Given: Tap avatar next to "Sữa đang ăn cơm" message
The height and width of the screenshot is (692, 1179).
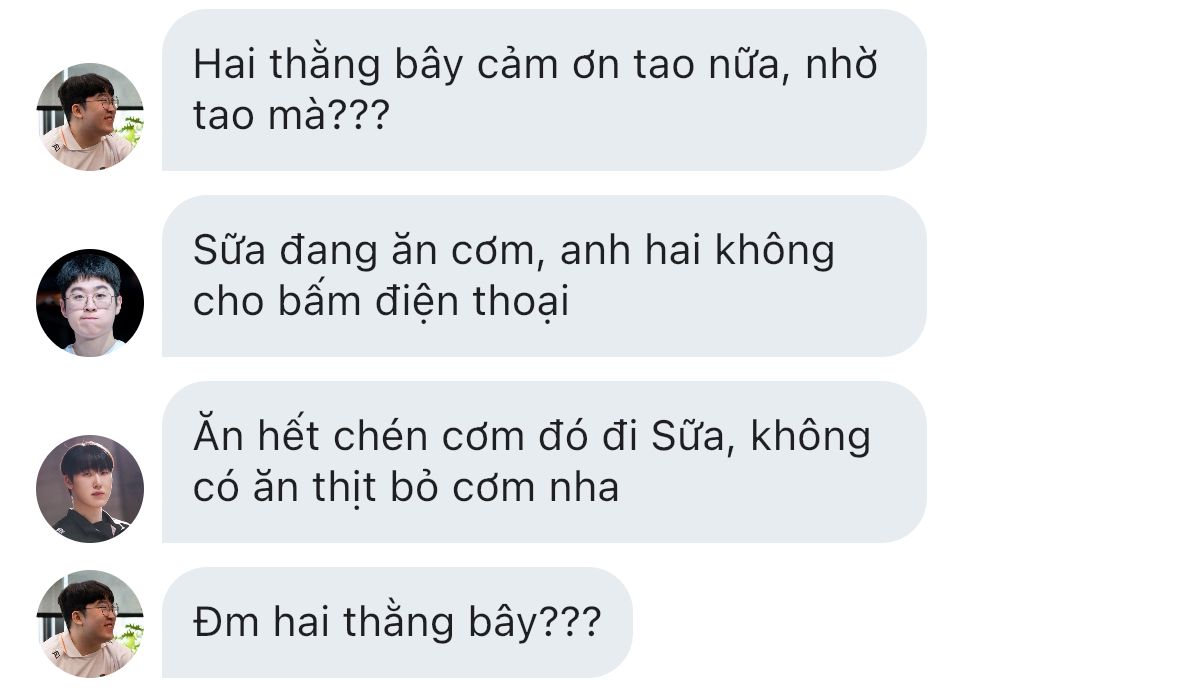Looking at the screenshot, I should (x=89, y=302).
